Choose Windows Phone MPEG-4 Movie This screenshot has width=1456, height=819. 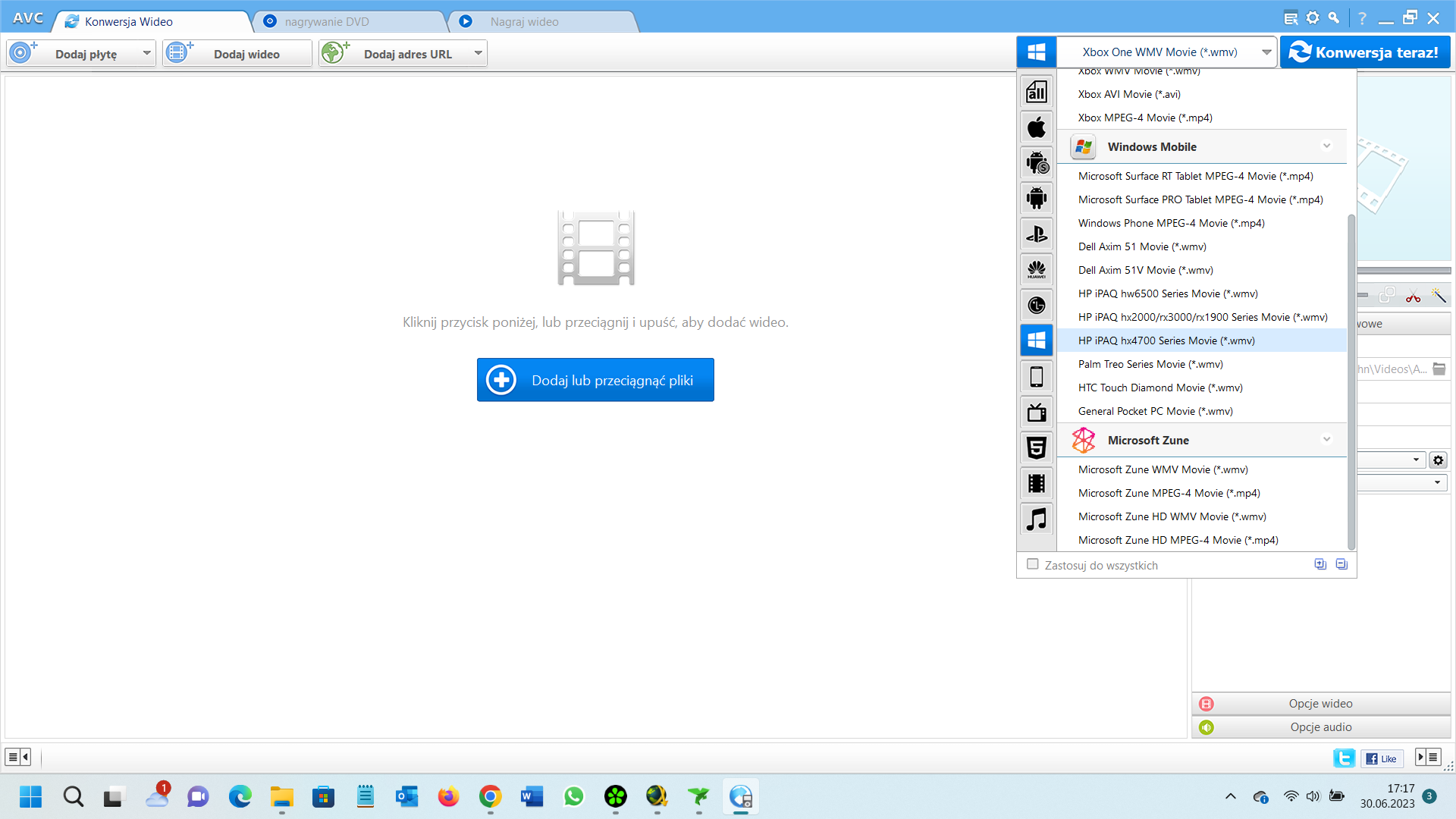pos(1202,223)
